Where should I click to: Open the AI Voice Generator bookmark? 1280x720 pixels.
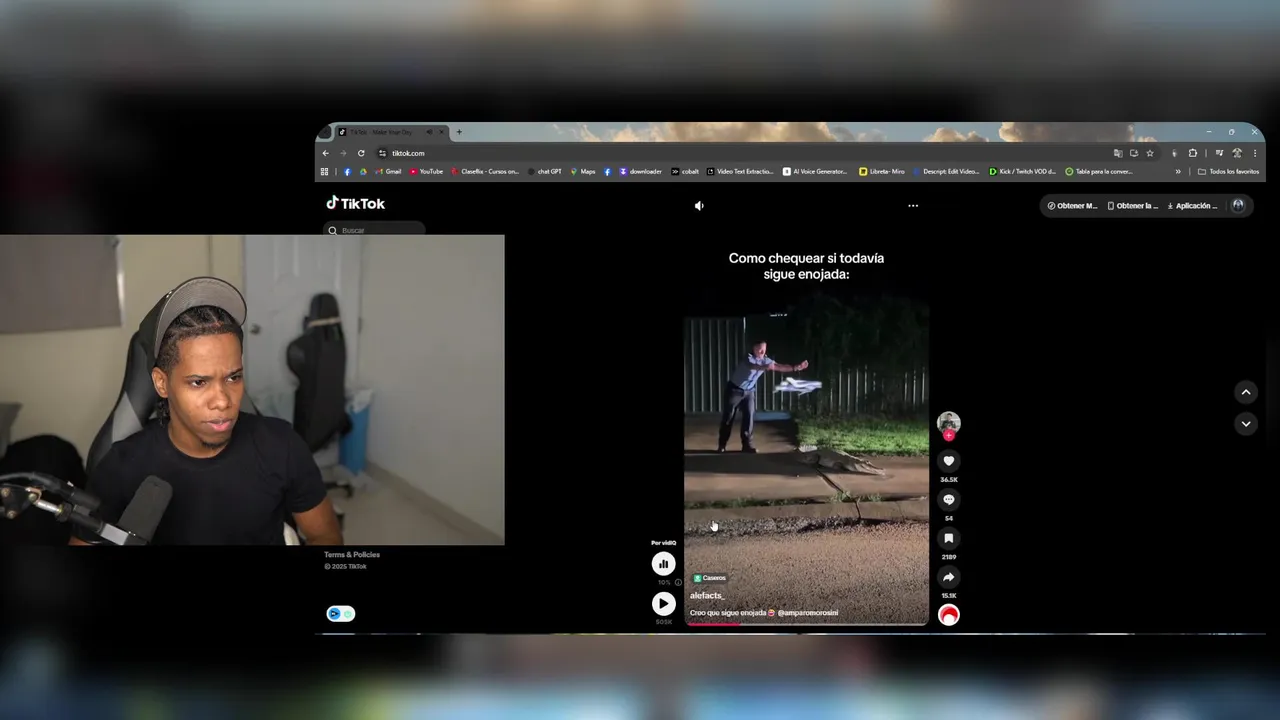815,172
